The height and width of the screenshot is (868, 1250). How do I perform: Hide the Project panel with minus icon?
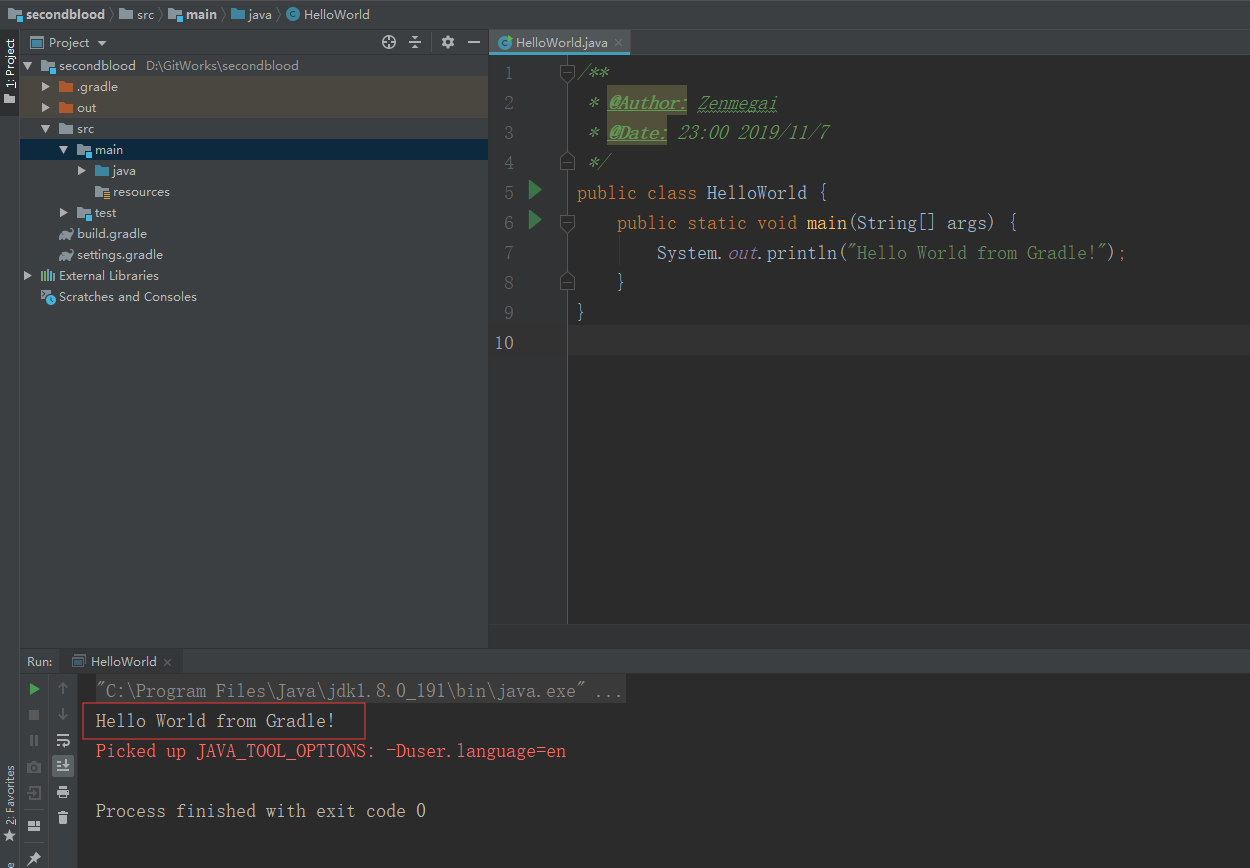point(473,42)
